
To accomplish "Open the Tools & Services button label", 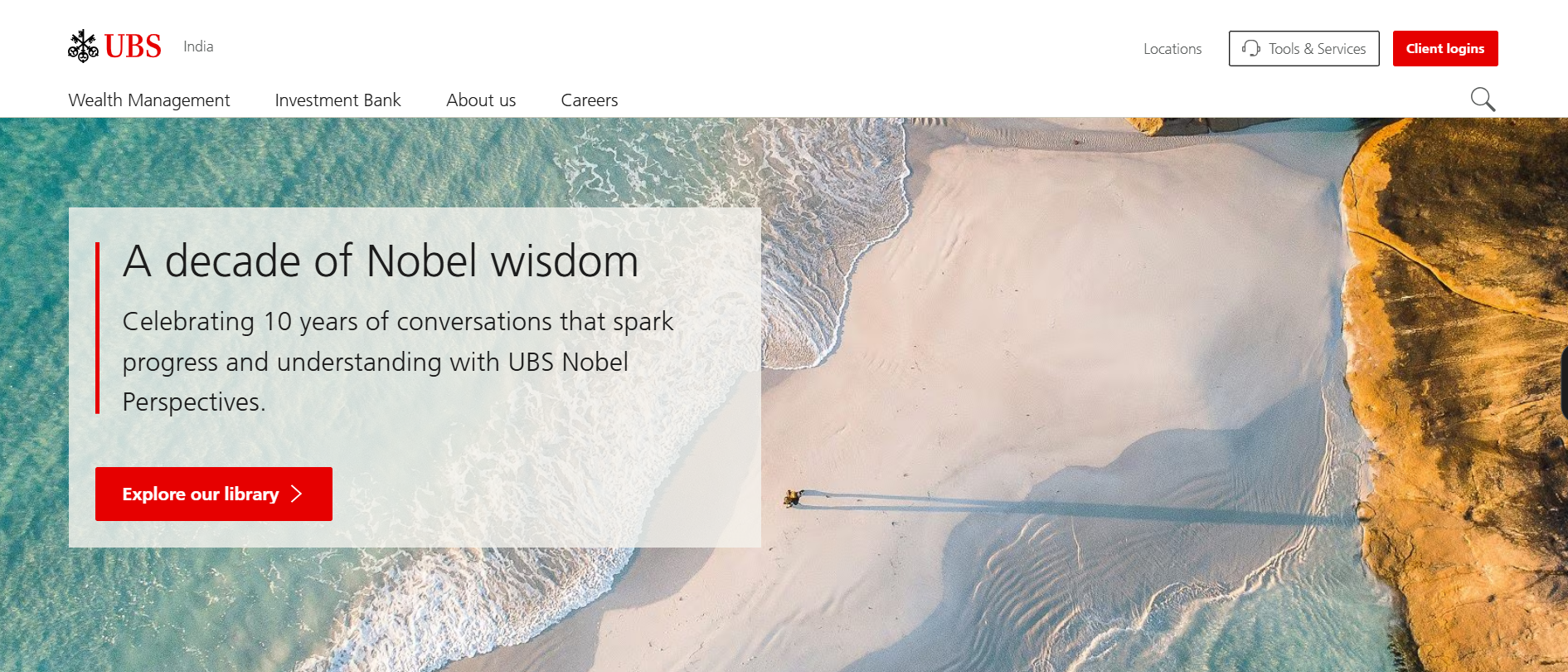I will pos(1317,49).
